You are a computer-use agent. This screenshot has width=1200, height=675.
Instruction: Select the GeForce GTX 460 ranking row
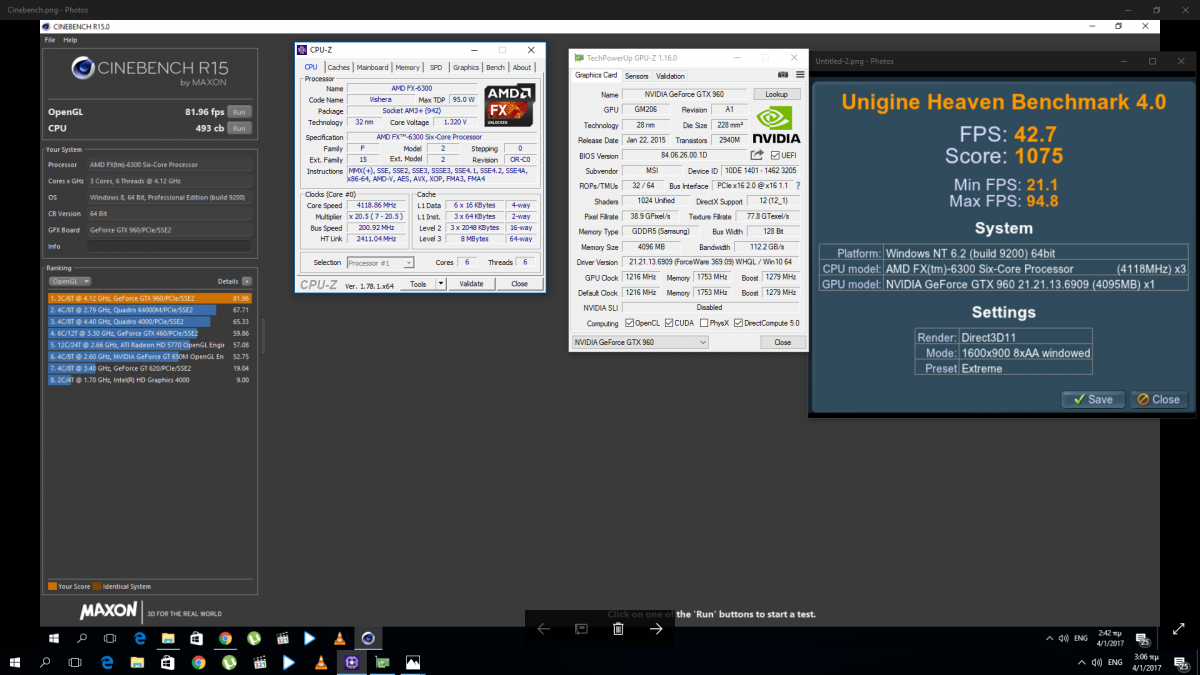(150, 333)
